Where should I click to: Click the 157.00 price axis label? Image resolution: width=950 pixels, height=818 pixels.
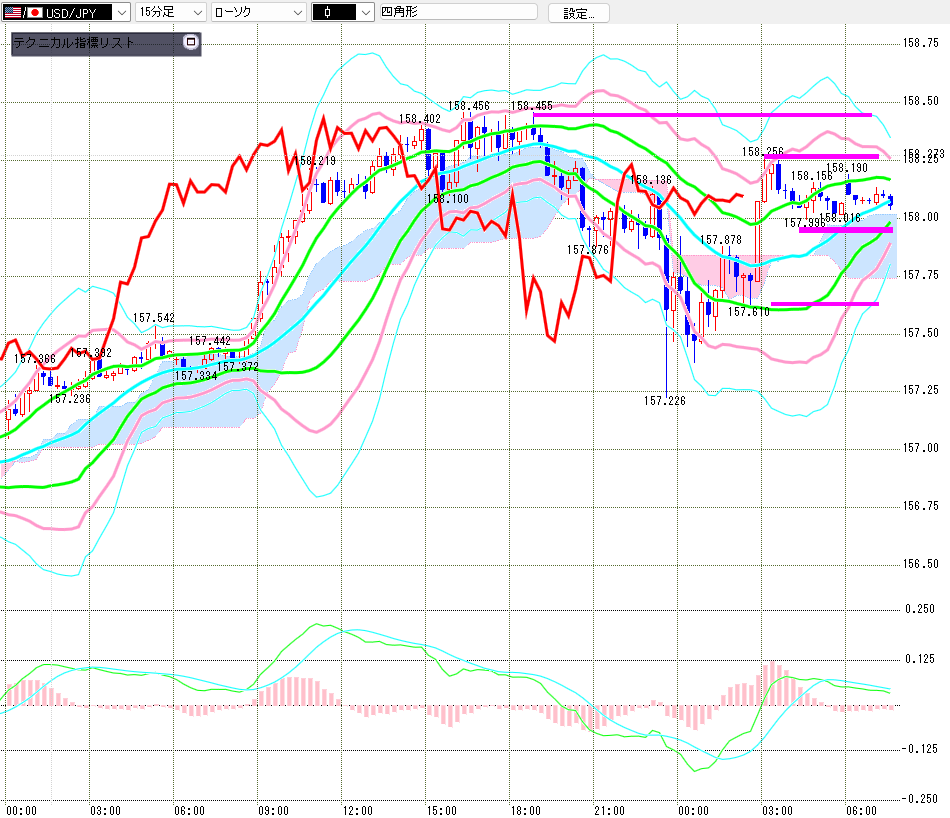pos(921,448)
